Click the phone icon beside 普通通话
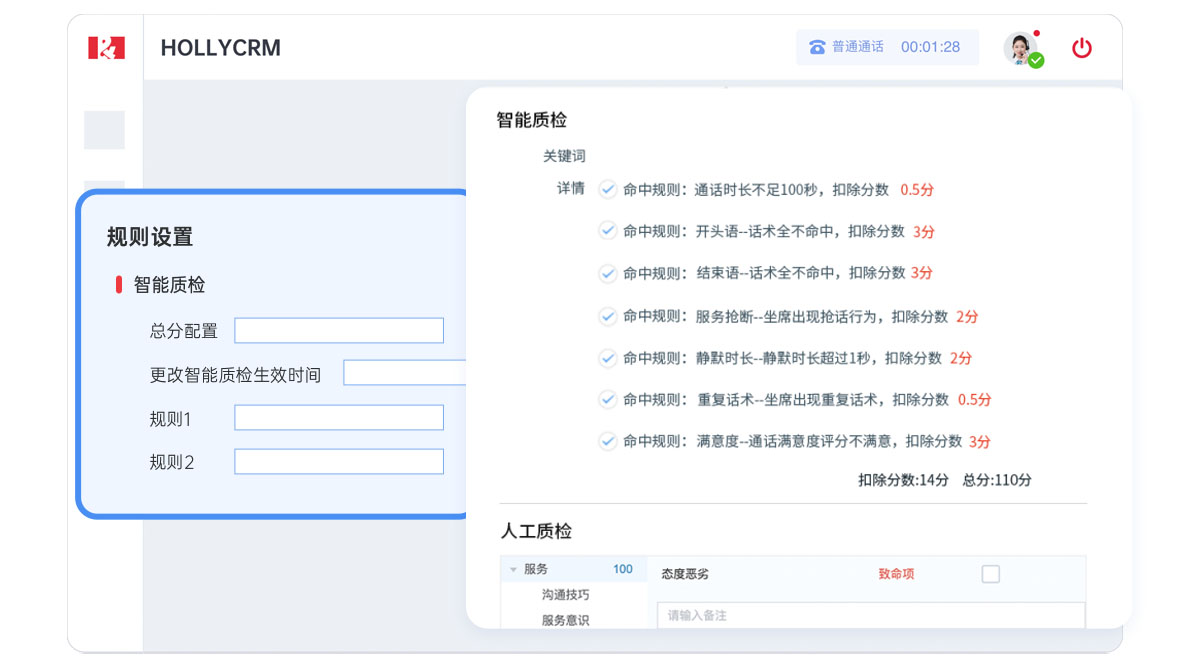 [817, 47]
